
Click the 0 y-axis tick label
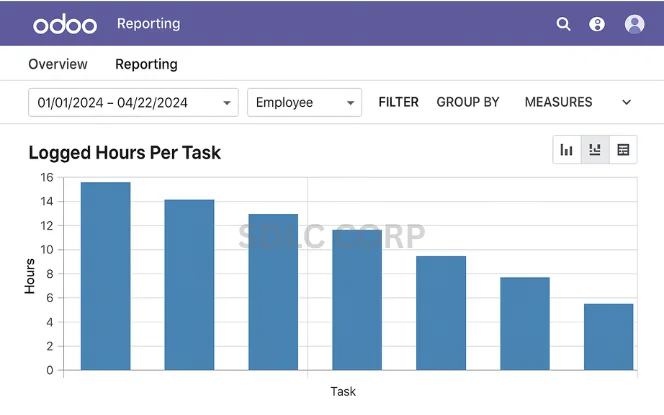point(50,370)
